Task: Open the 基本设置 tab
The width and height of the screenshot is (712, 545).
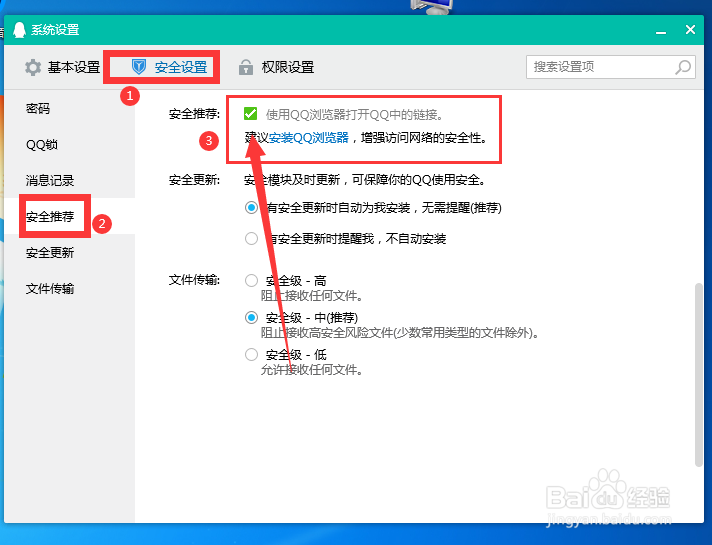Action: [x=63, y=67]
